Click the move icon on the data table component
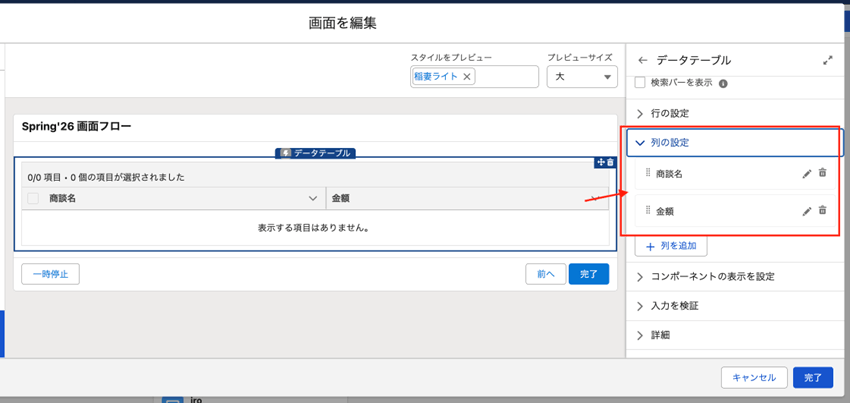Viewport: 850px width, 403px height. (601, 162)
